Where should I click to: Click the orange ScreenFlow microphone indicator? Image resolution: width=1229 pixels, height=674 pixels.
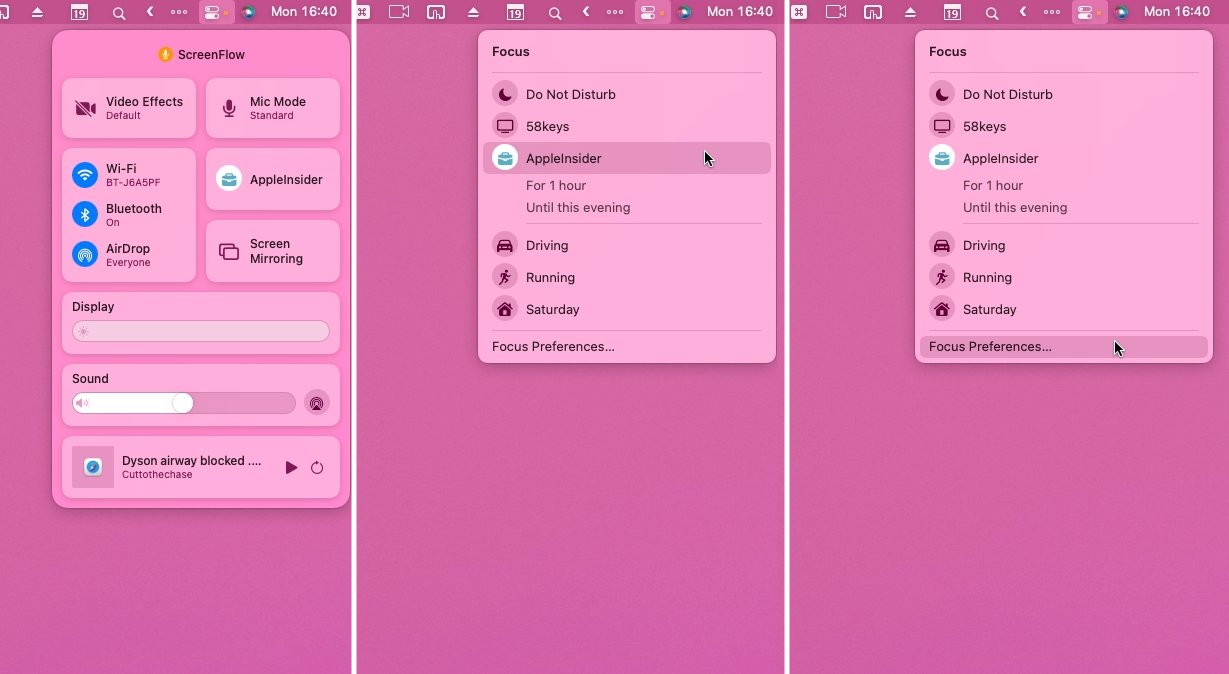(x=166, y=54)
